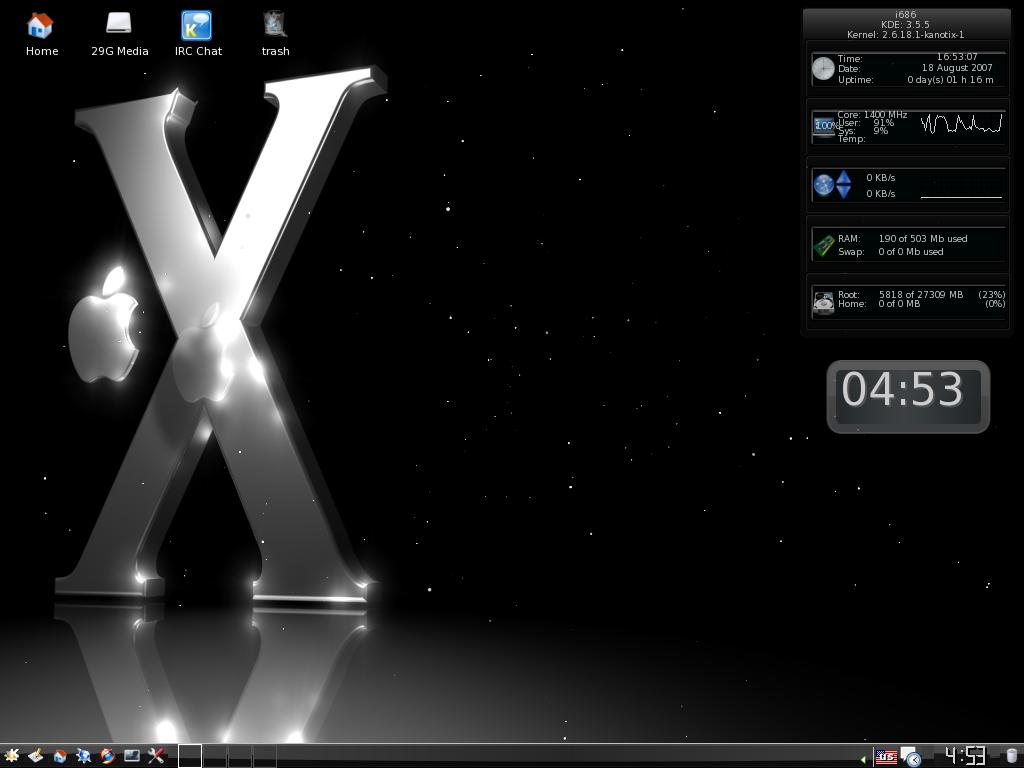The width and height of the screenshot is (1024, 768).
Task: Click the '0 of 0 Mb used' swap value
Action: tap(910, 252)
